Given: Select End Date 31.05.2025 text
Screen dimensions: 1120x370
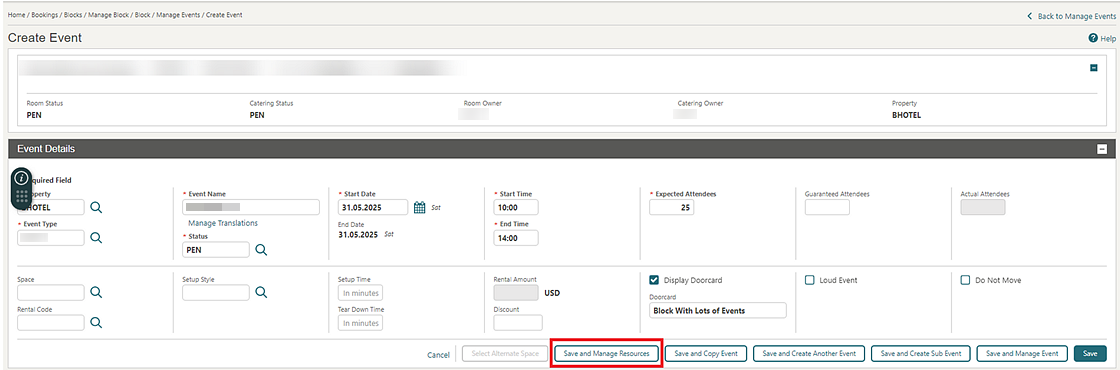Looking at the screenshot, I should [x=359, y=234].
